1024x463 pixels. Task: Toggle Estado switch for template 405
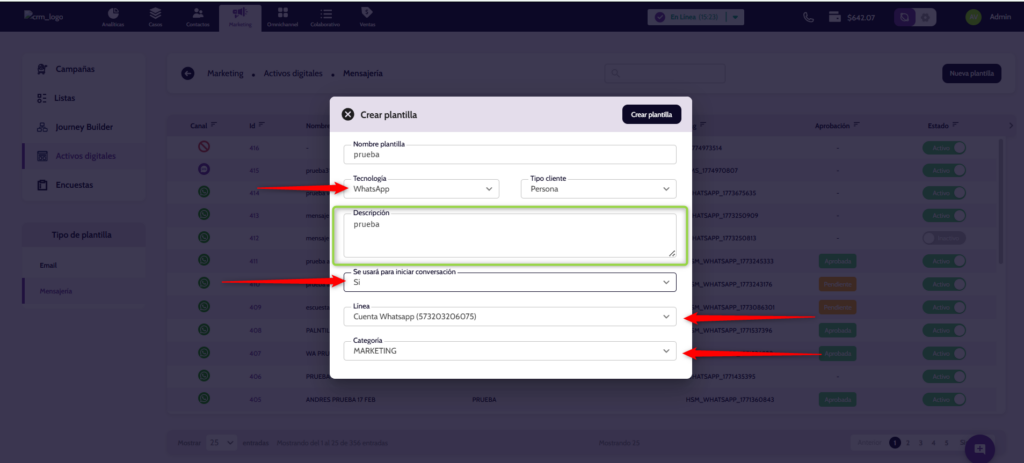pos(944,399)
